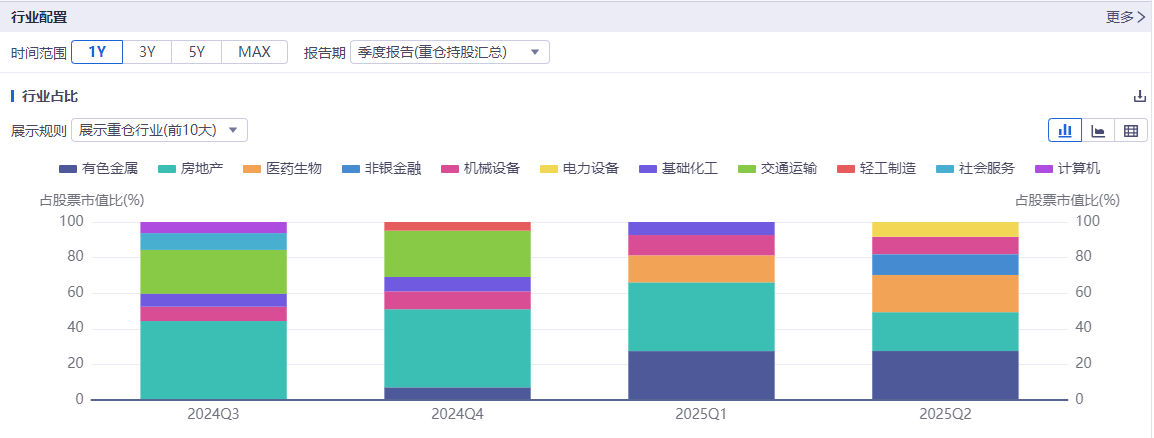
Task: Toggle 交通运输 legend series
Action: click(778, 169)
